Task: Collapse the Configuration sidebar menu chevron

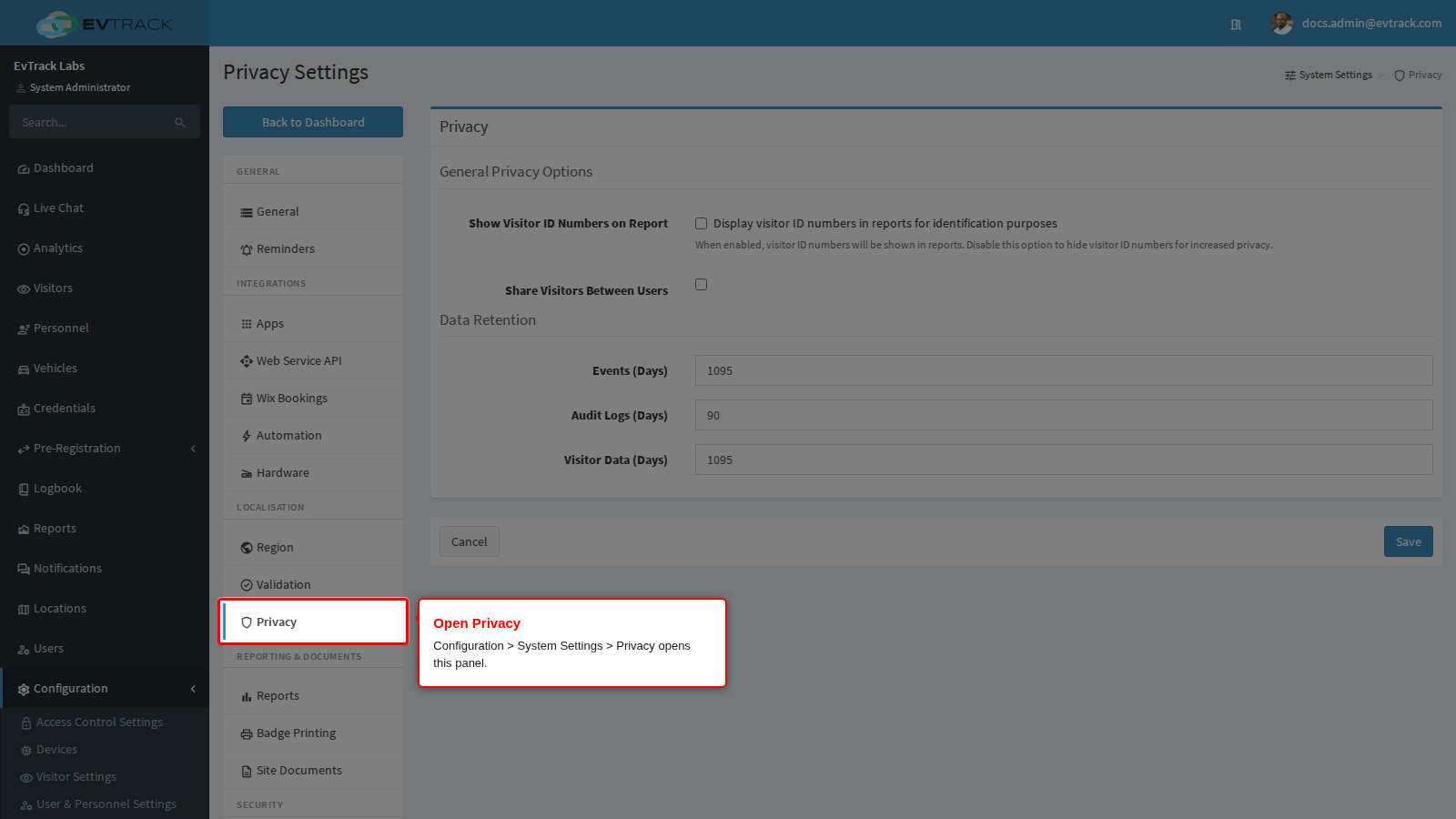Action: [x=193, y=689]
